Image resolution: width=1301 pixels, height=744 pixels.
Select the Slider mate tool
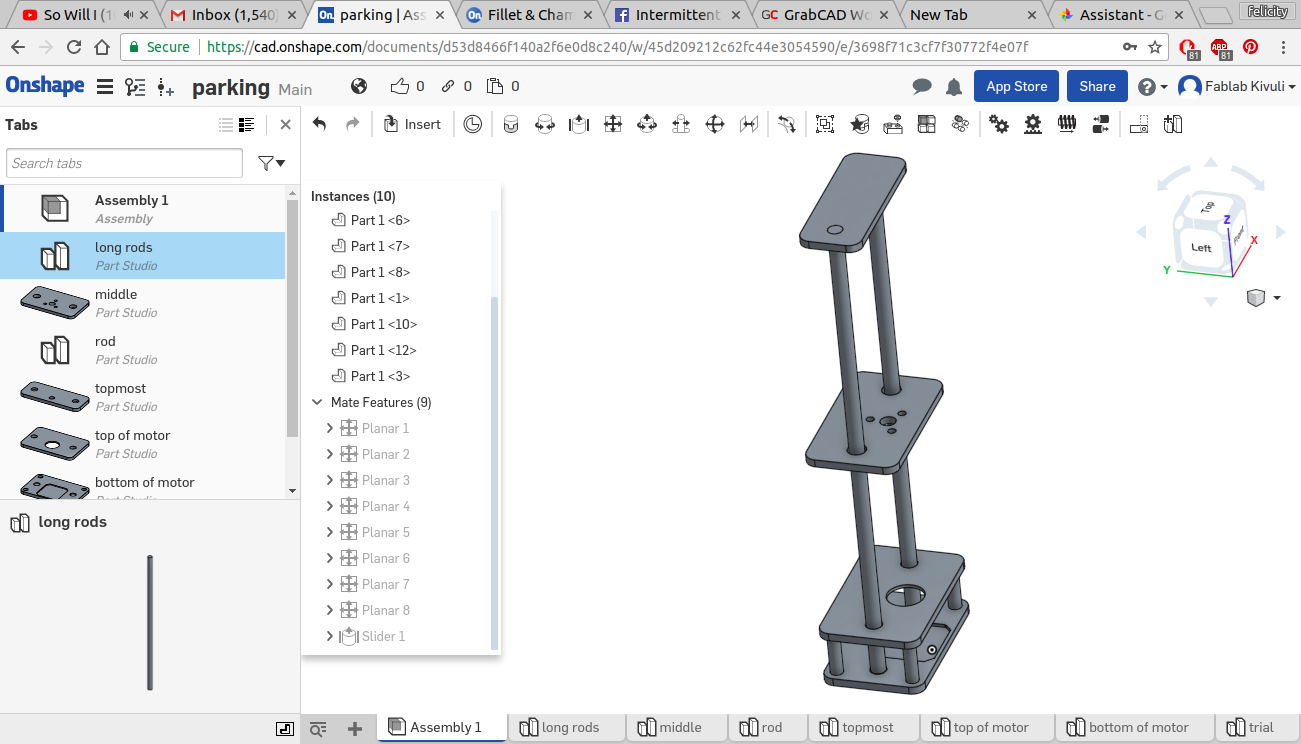579,124
